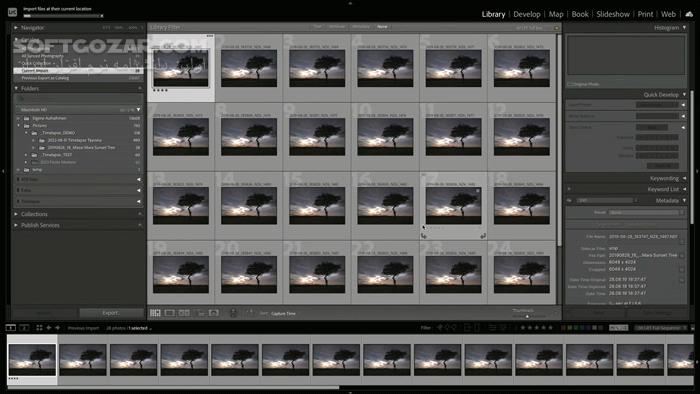The image size is (700, 394).
Task: Open the Book module
Action: pyautogui.click(x=580, y=14)
